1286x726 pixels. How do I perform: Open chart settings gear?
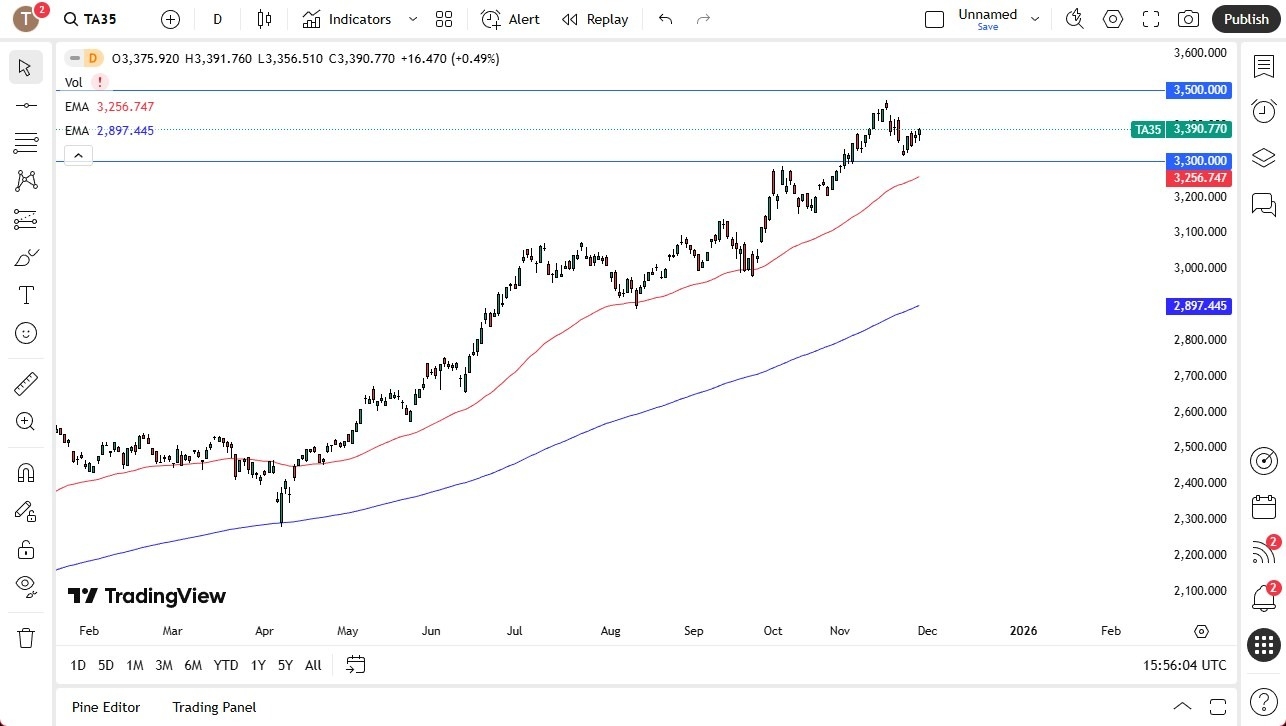click(1112, 18)
